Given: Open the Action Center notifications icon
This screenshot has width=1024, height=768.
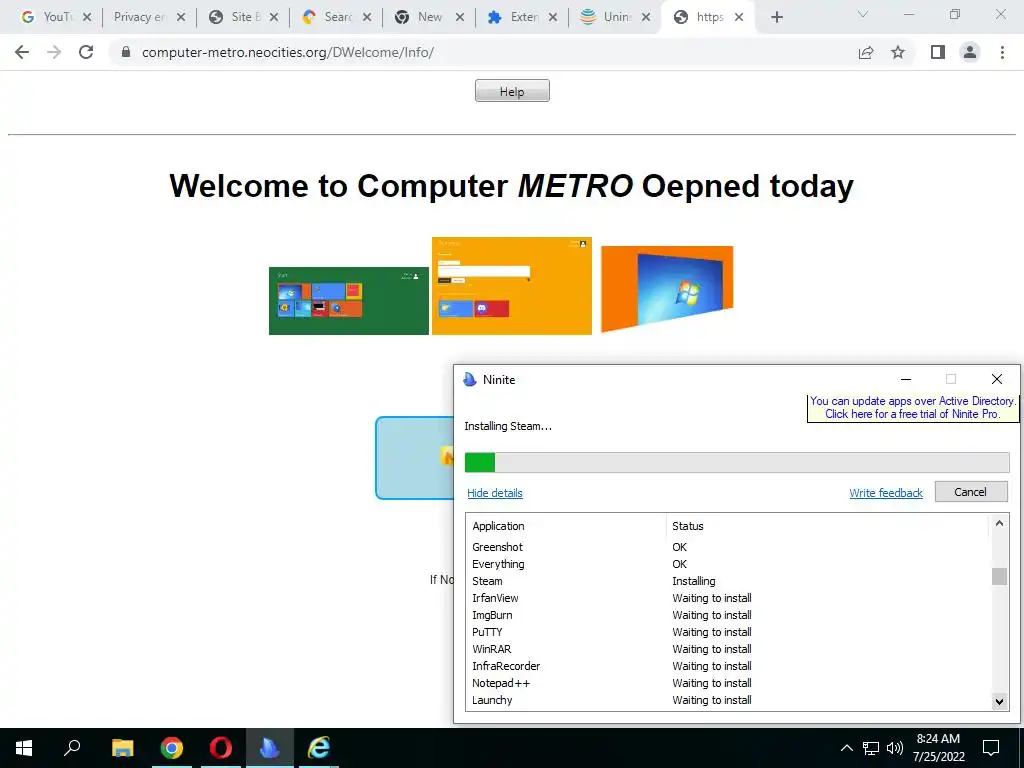Looking at the screenshot, I should [x=991, y=748].
